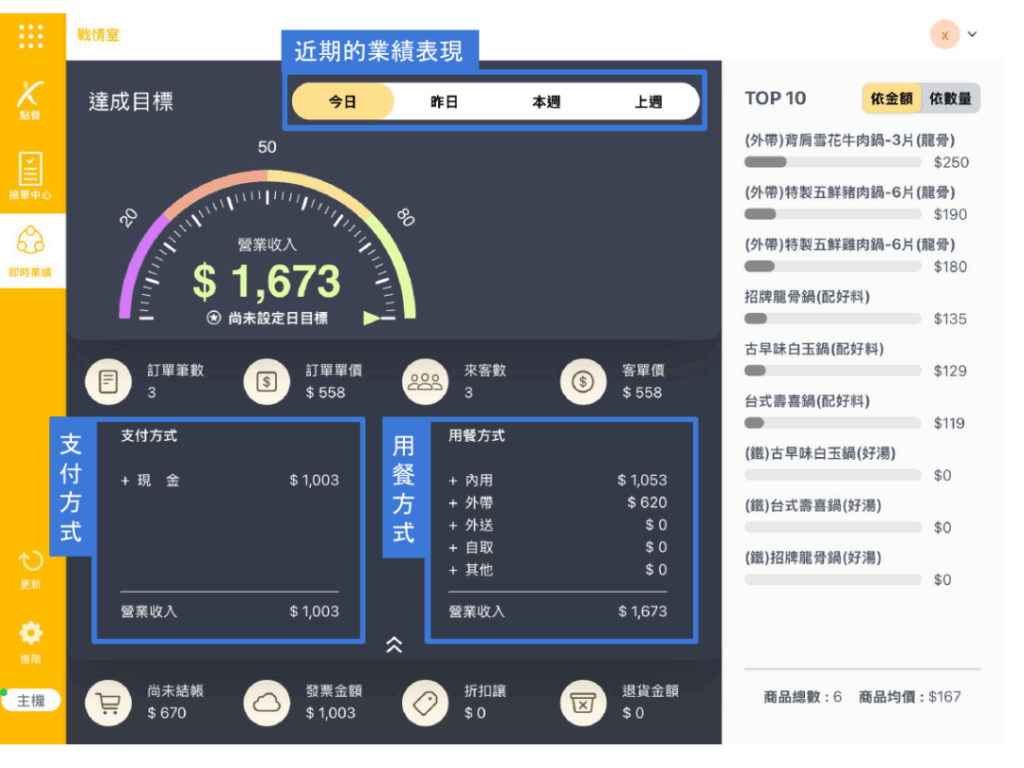Select the 昨日 tab
This screenshot has height=768, width=1024.
pos(444,102)
